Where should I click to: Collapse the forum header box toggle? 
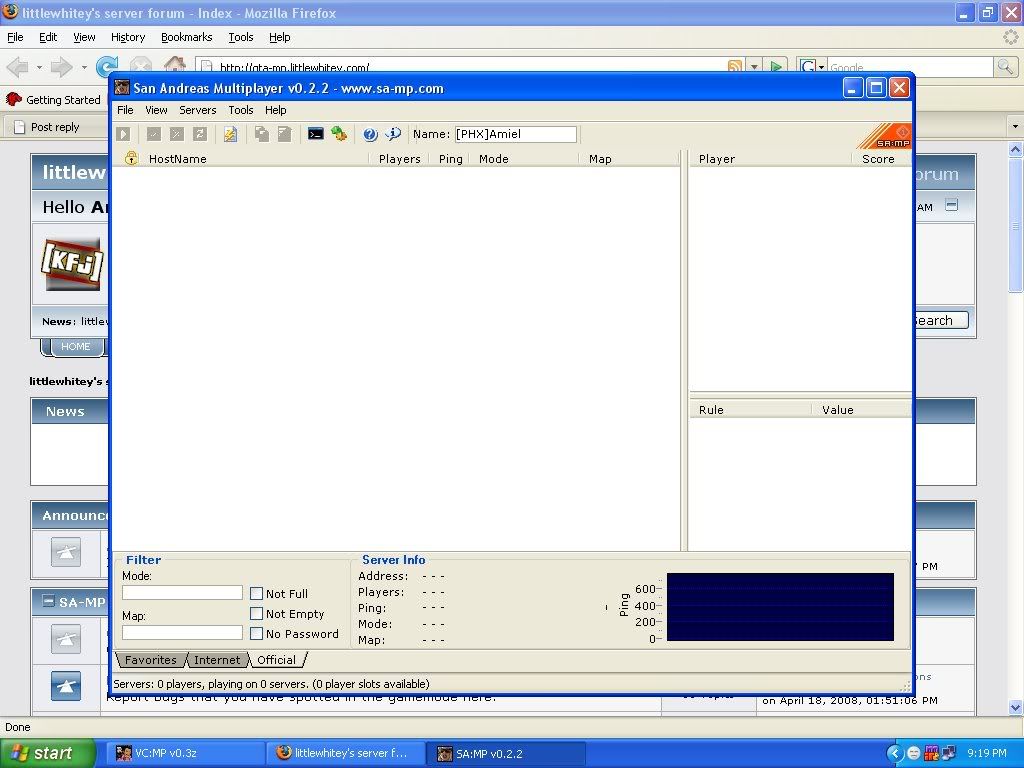click(x=952, y=206)
